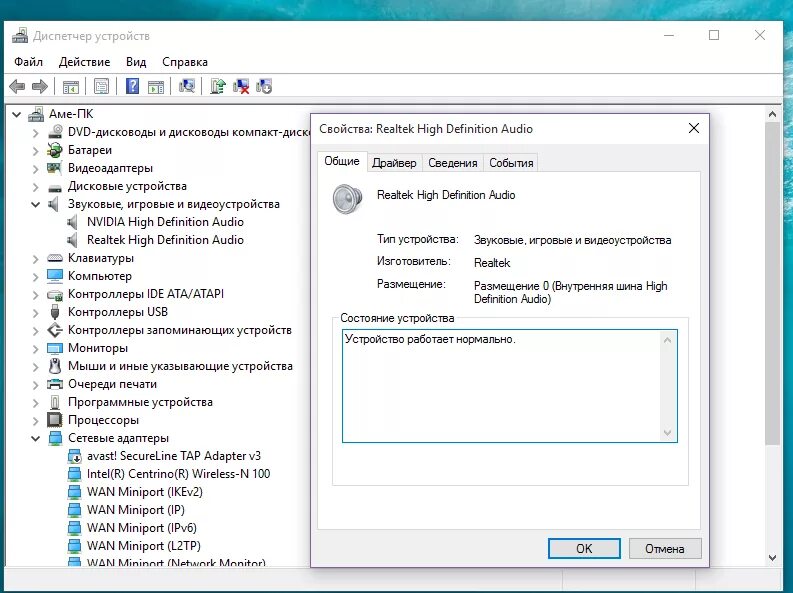
Task: Expand the Клавиатуры category
Action: click(x=35, y=258)
